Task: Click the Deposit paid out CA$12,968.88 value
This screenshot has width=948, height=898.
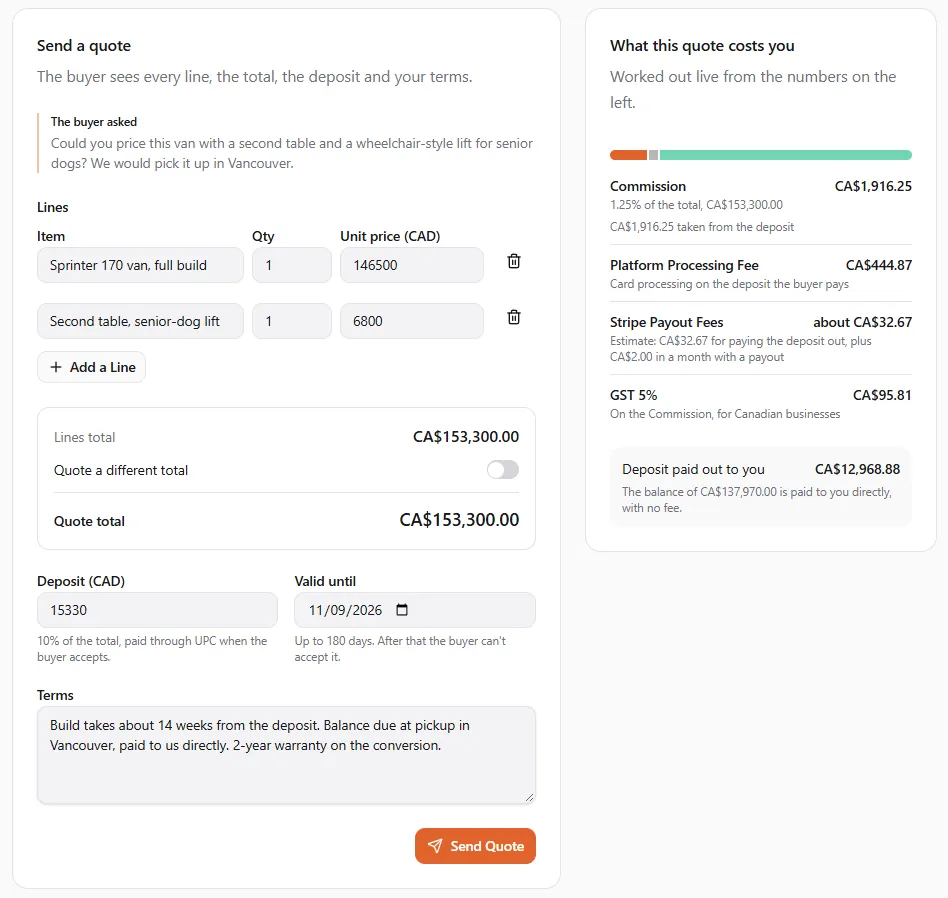Action: tap(857, 469)
